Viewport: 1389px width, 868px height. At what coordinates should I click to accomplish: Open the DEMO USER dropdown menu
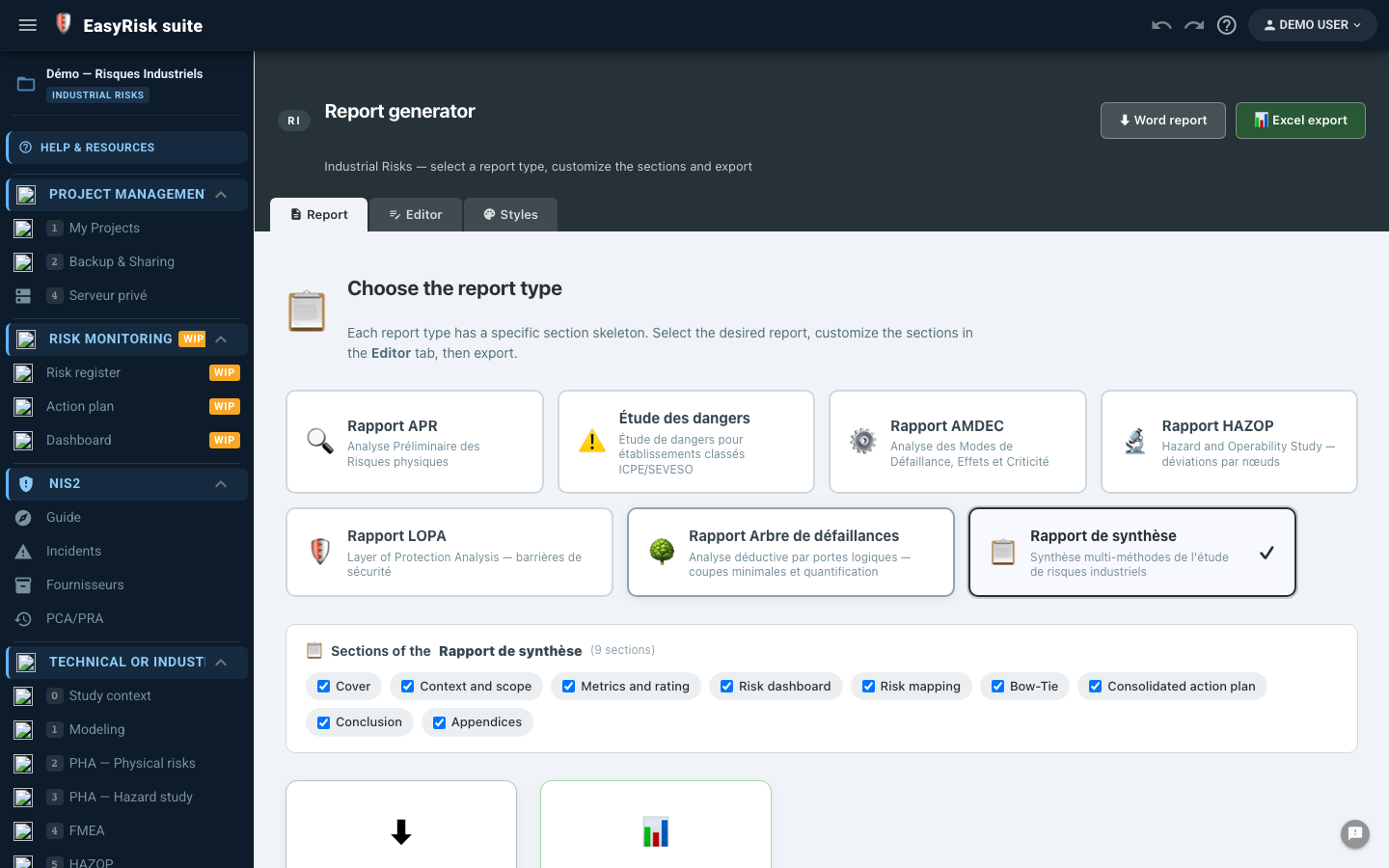coord(1313,25)
